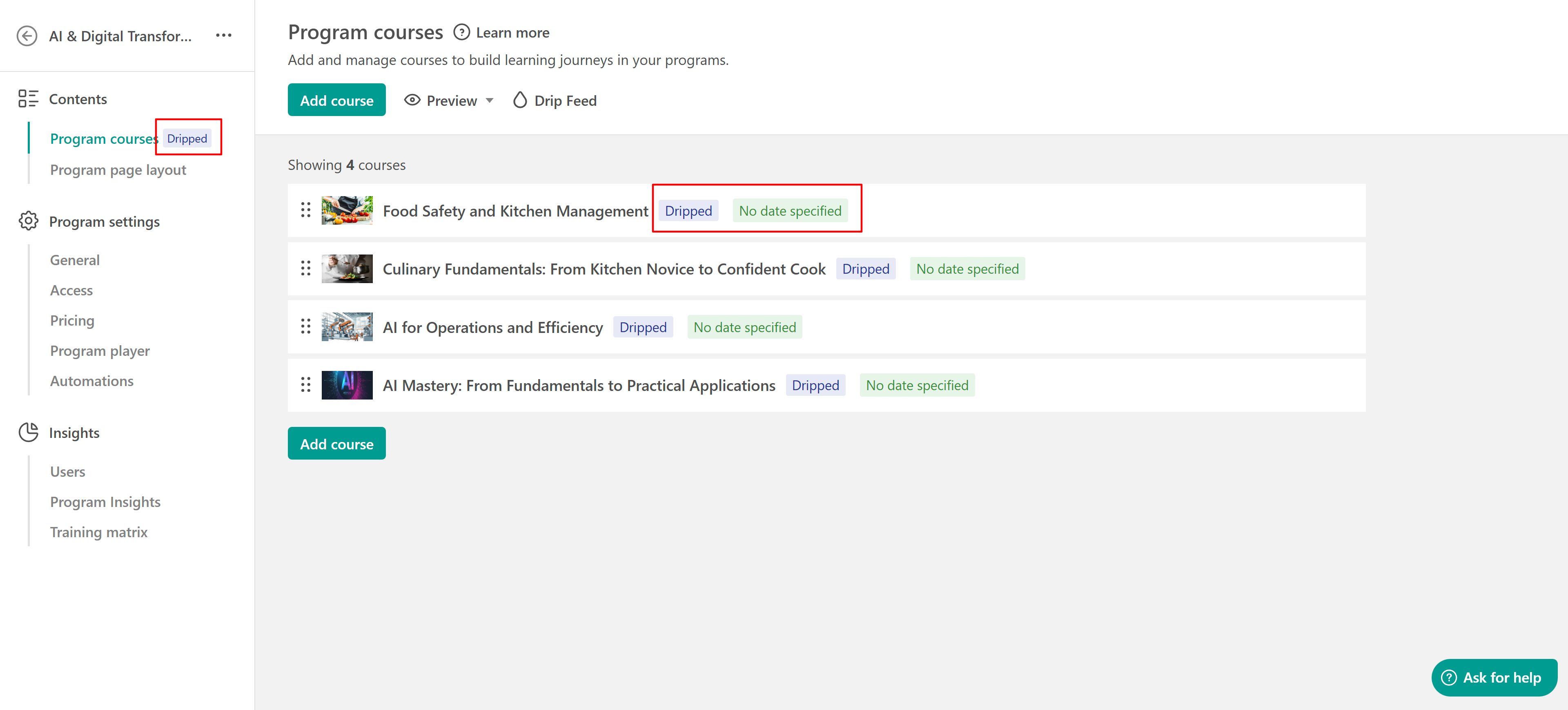1568x710 pixels.
Task: Click the Preview eye icon
Action: (412, 100)
